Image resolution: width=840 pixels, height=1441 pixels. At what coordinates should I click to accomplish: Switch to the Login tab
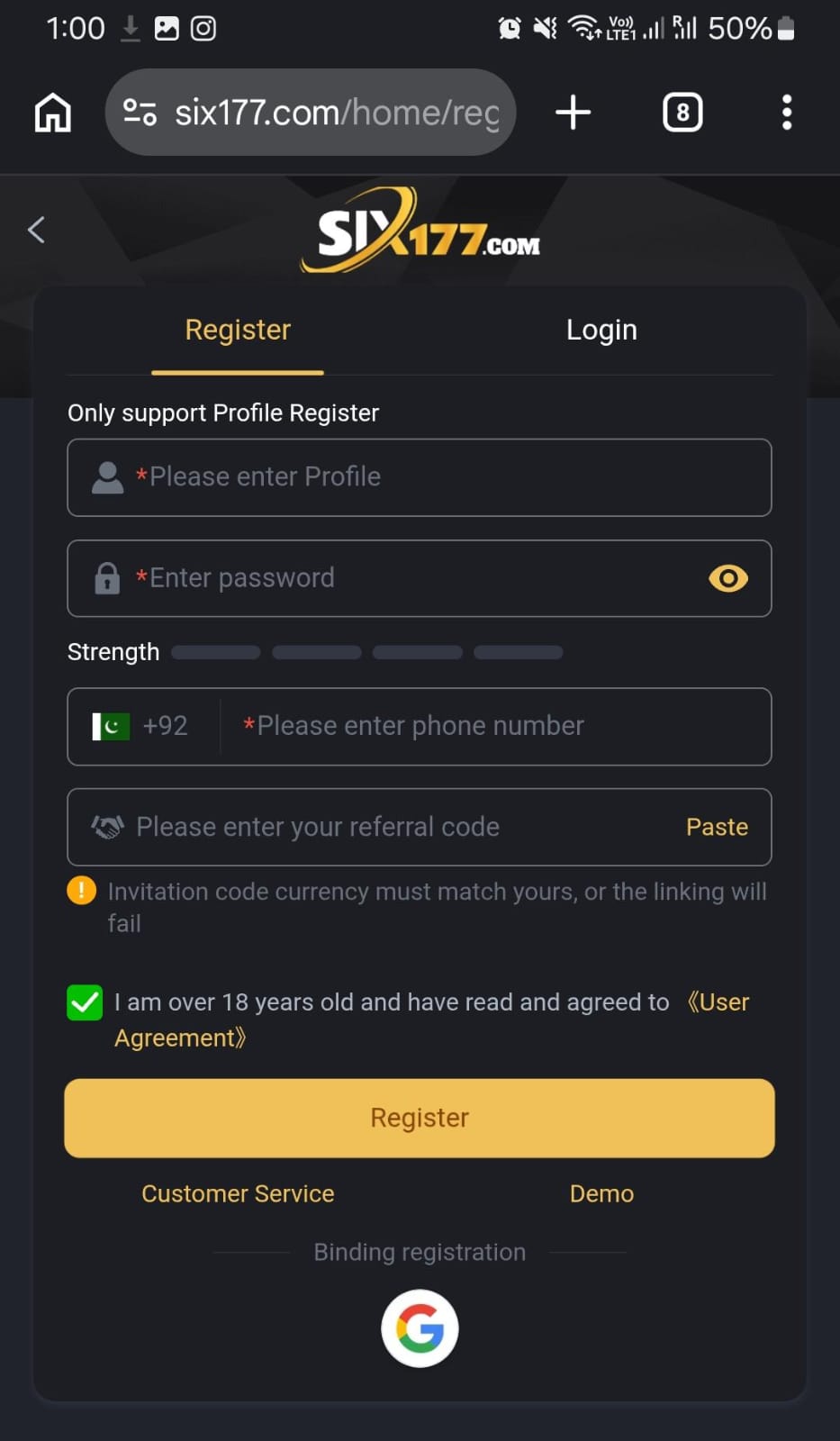point(601,331)
